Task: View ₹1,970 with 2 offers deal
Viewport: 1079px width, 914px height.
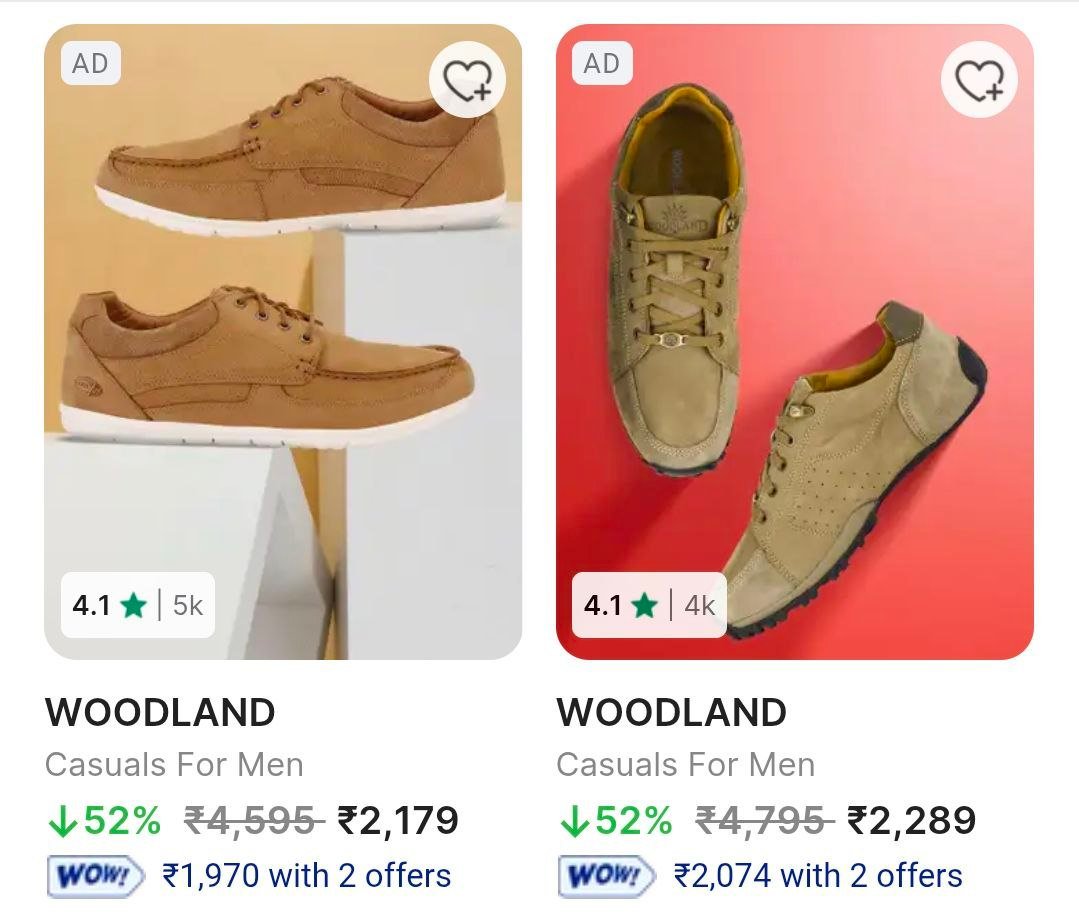Action: [x=306, y=876]
